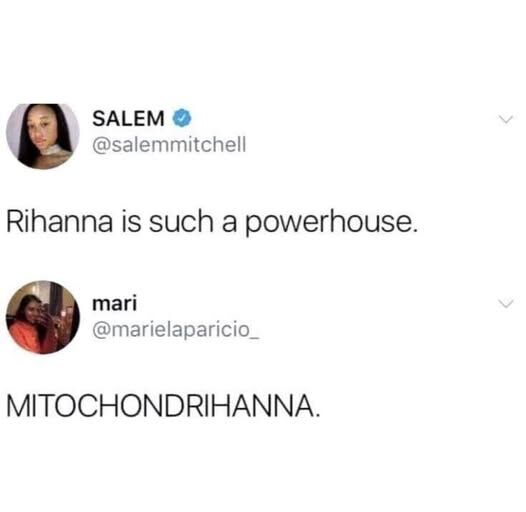The height and width of the screenshot is (512, 526).
Task: Open mari's profile picture
Action: (x=43, y=317)
